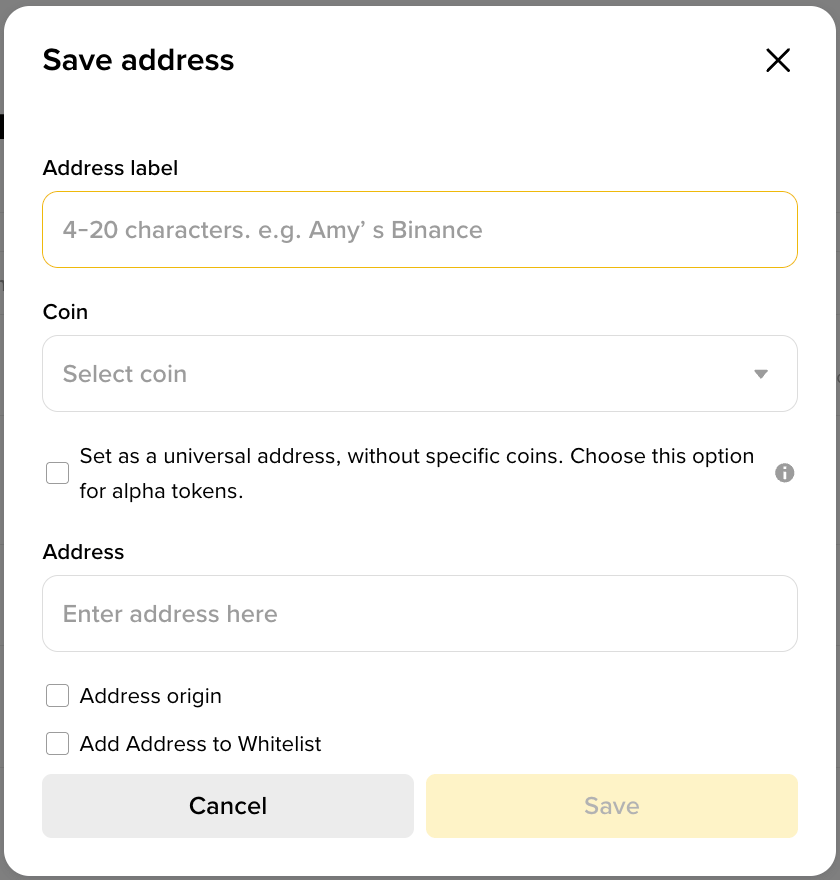Expand the Coin dropdown arrow
Viewport: 840px width, 880px height.
[761, 374]
